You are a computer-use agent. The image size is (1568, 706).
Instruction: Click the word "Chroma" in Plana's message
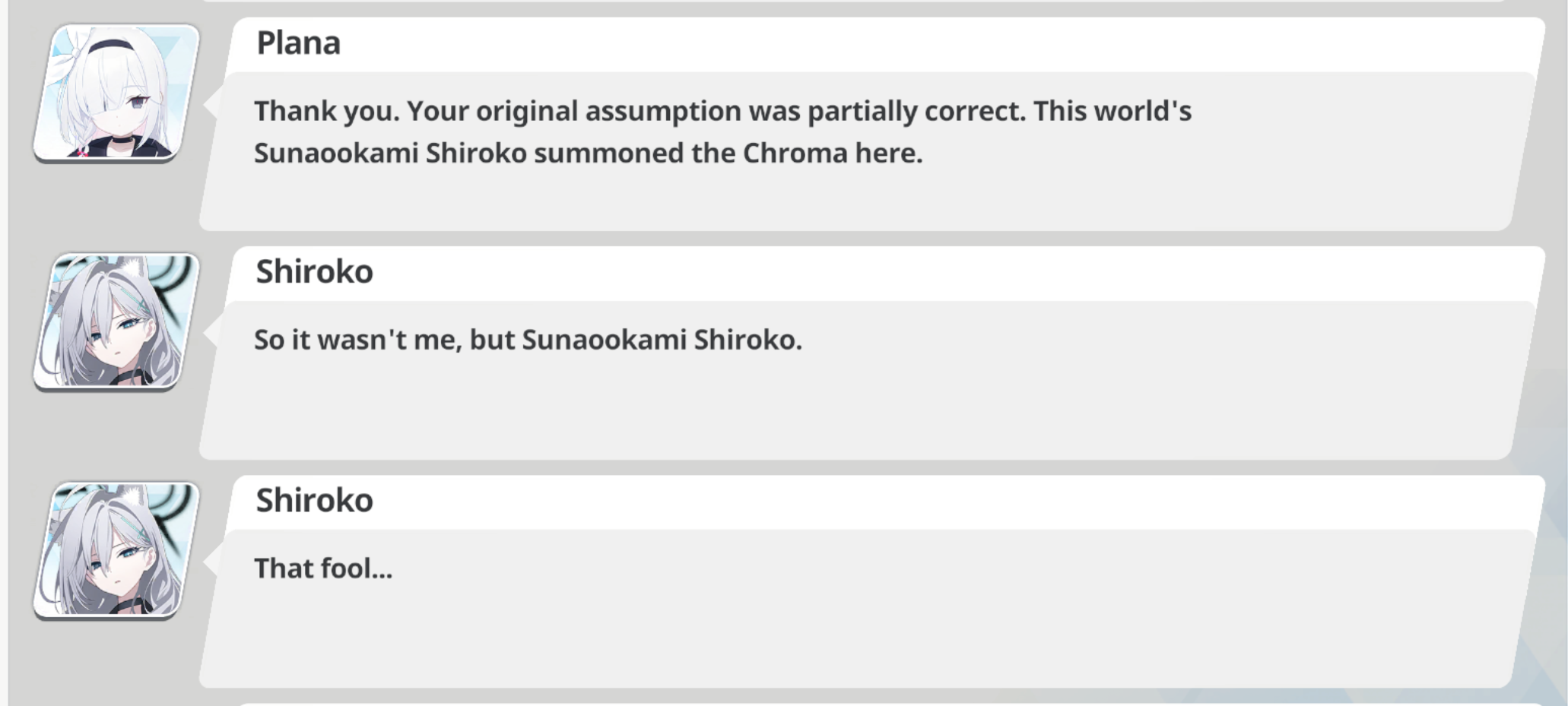[x=795, y=154]
